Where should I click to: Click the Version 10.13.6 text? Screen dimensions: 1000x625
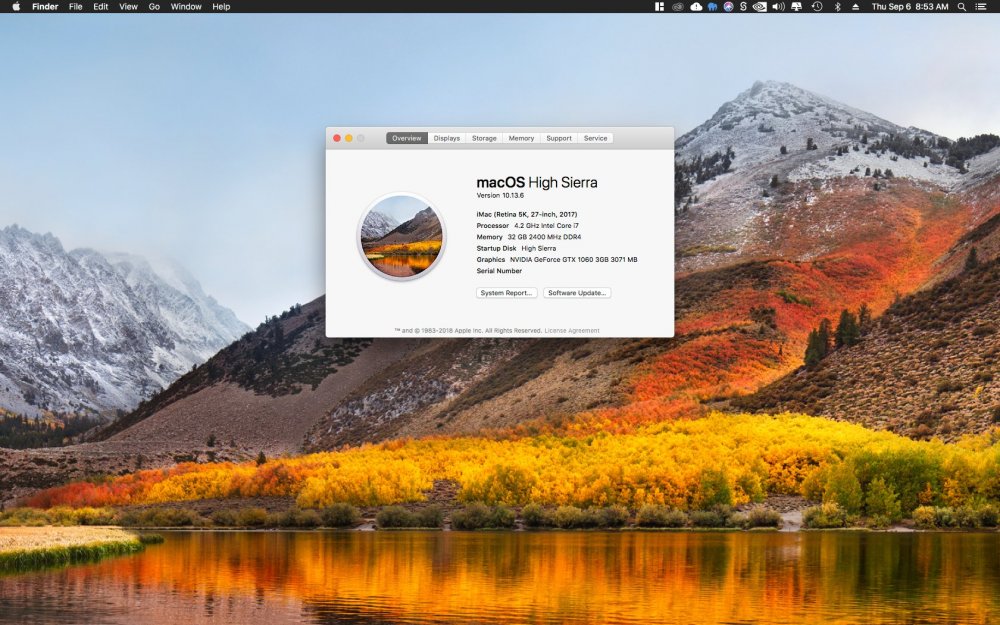(500, 195)
